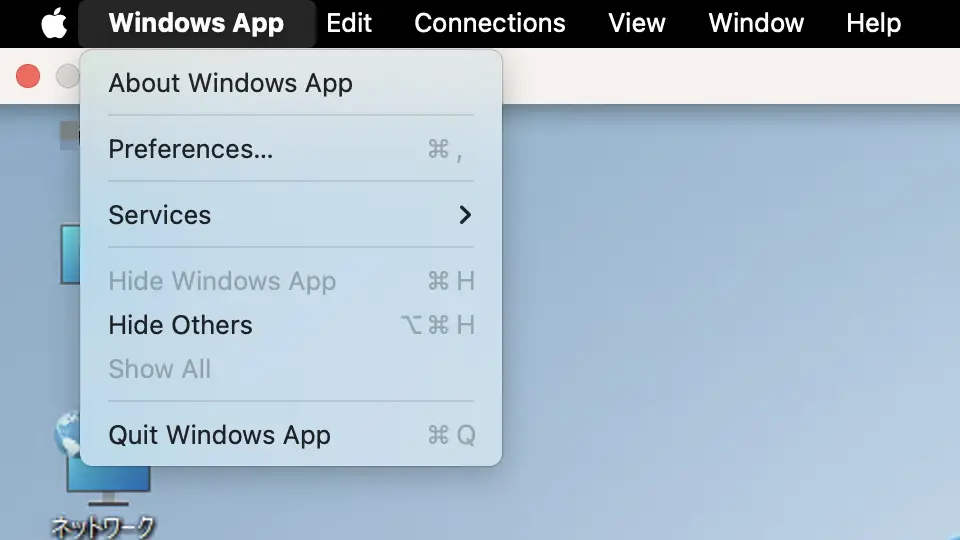
Task: Open the Connections menu
Action: pos(489,23)
